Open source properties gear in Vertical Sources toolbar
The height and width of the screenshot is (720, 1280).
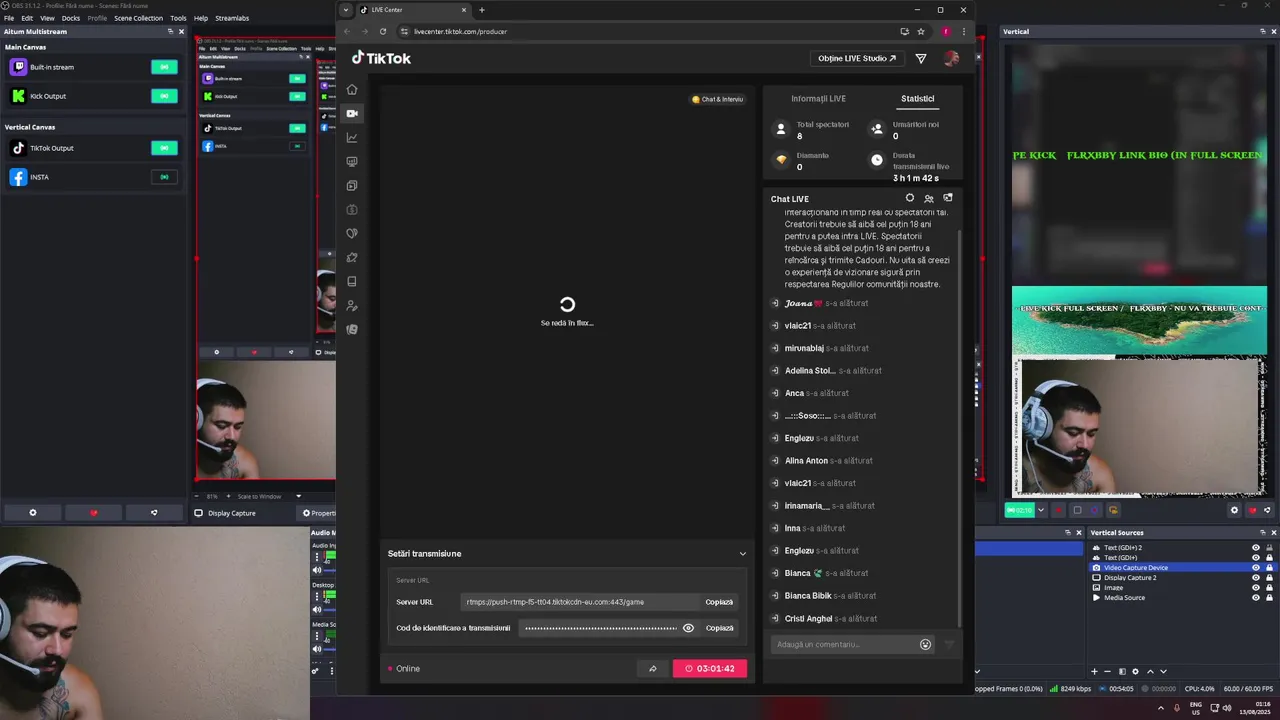[1135, 671]
